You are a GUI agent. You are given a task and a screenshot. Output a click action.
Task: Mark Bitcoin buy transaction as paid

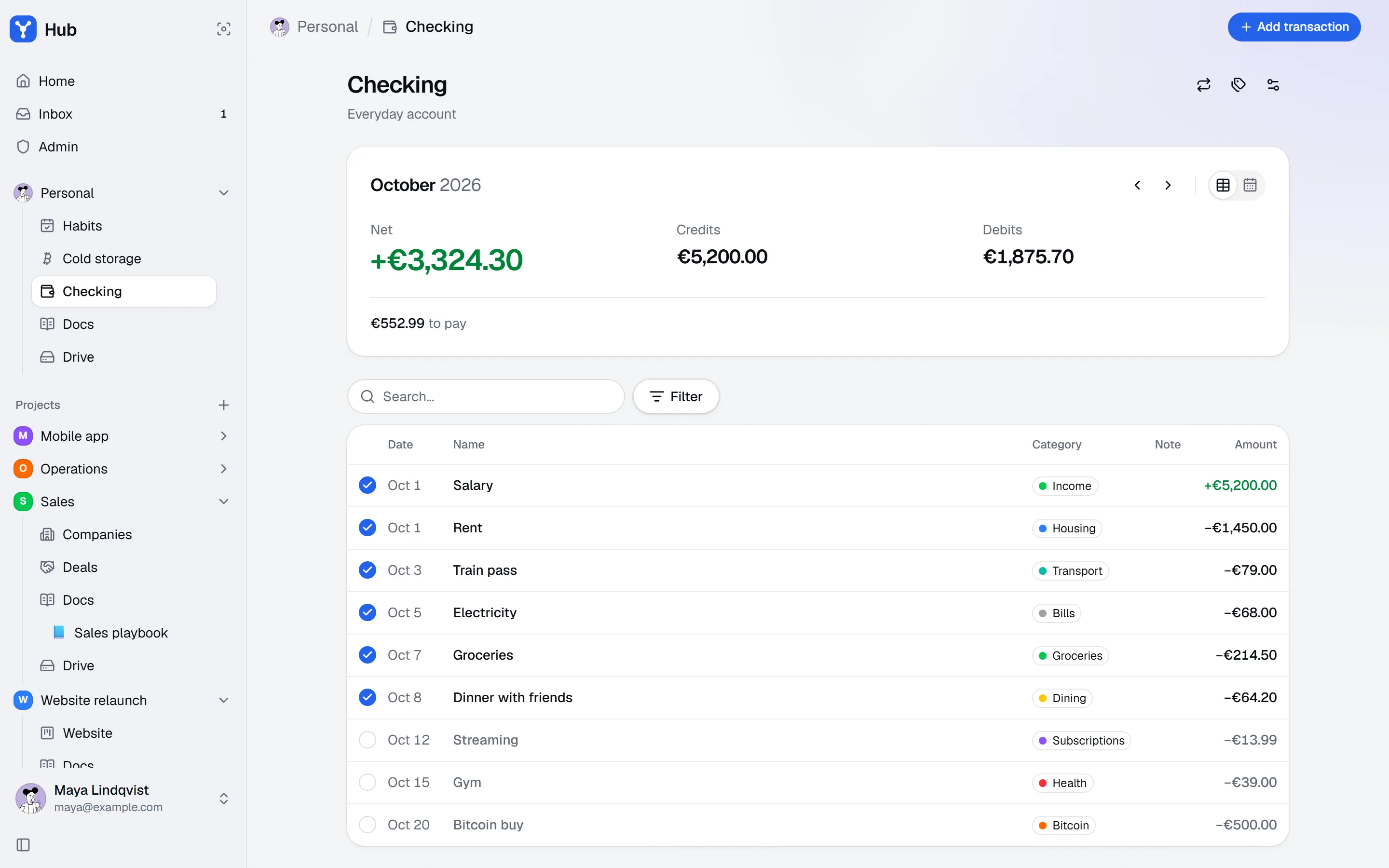[x=368, y=825]
